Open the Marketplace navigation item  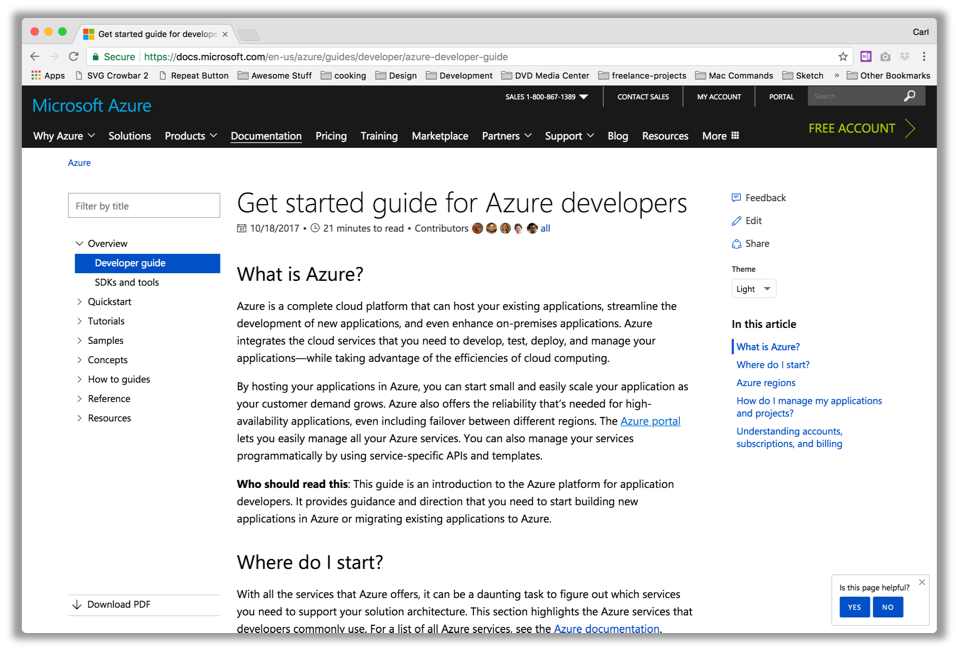[x=440, y=135]
